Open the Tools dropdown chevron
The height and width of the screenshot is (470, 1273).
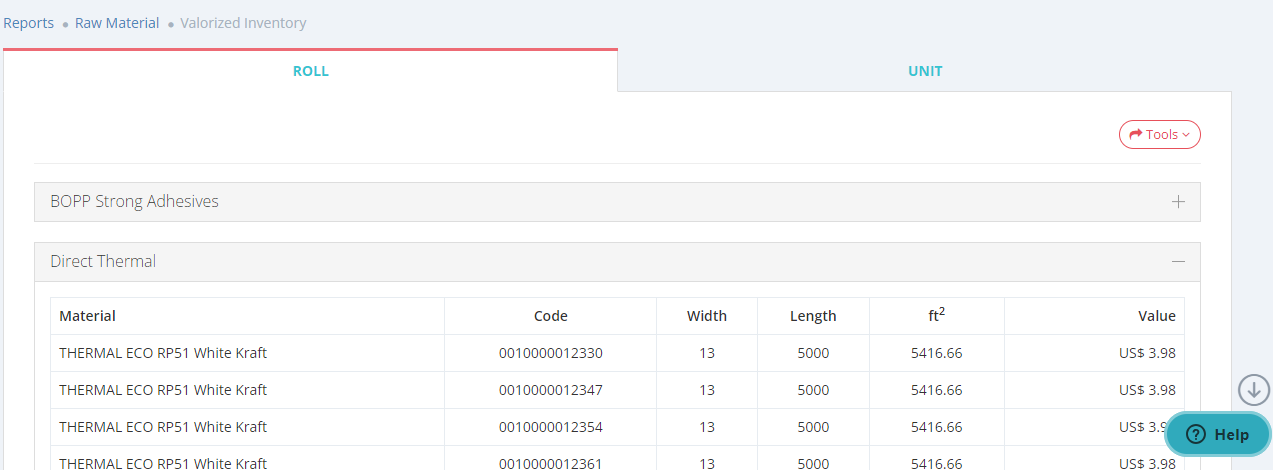pyautogui.click(x=1186, y=135)
